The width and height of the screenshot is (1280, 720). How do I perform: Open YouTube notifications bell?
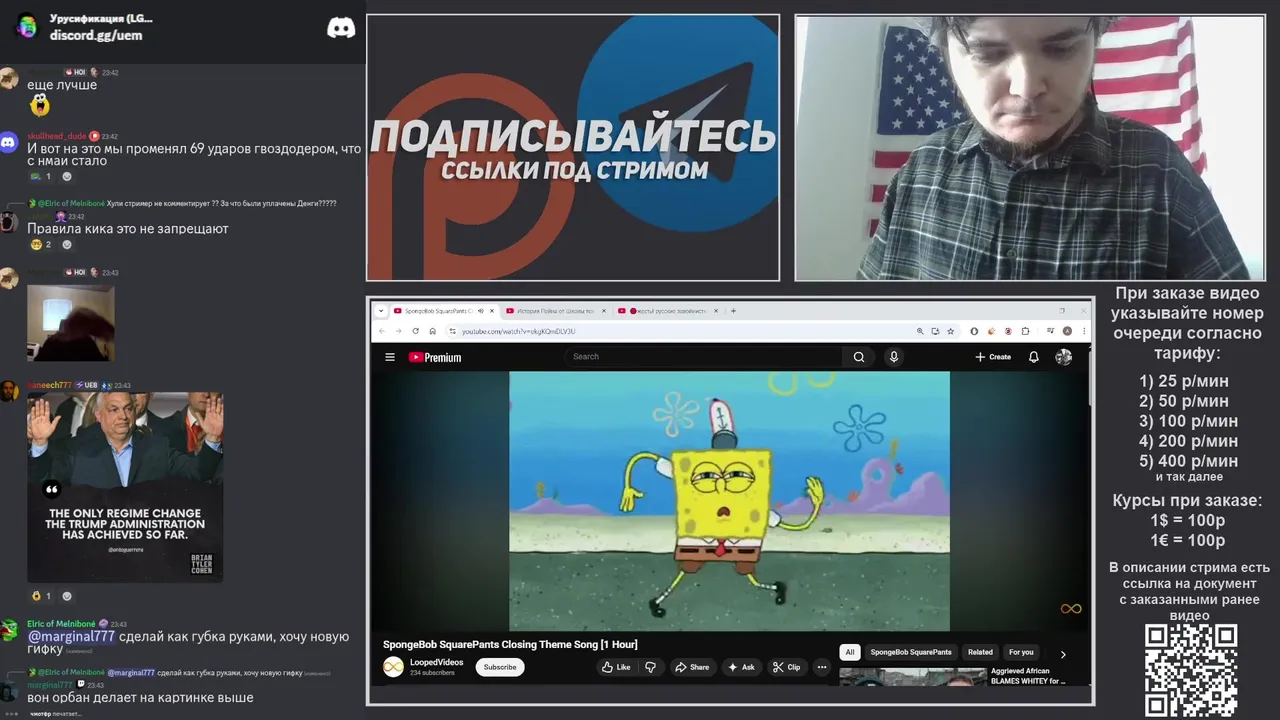pyautogui.click(x=1034, y=357)
